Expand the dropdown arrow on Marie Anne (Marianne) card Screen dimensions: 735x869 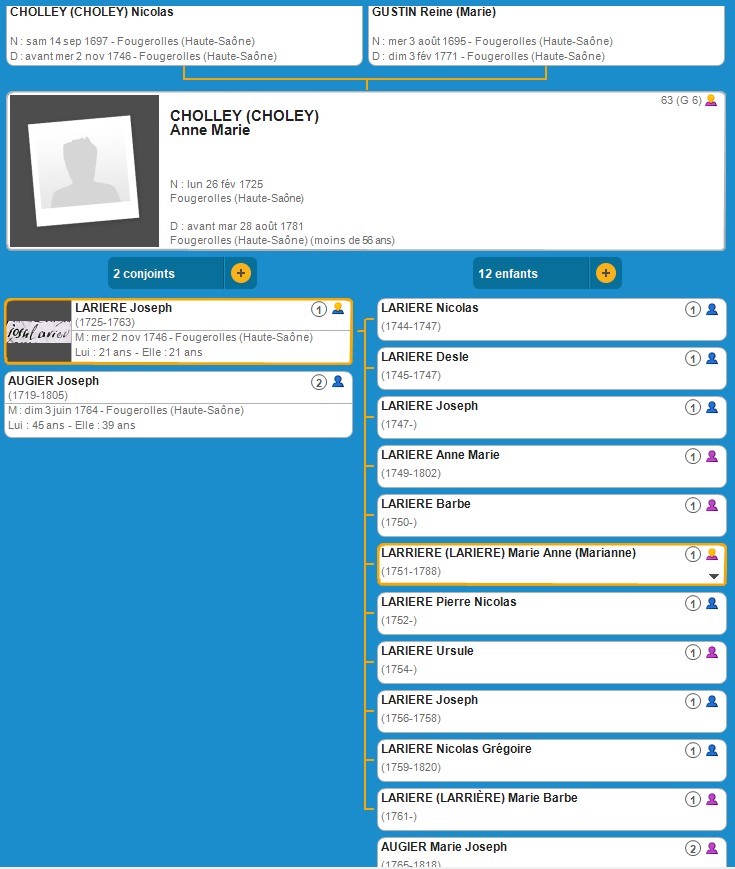[x=713, y=576]
